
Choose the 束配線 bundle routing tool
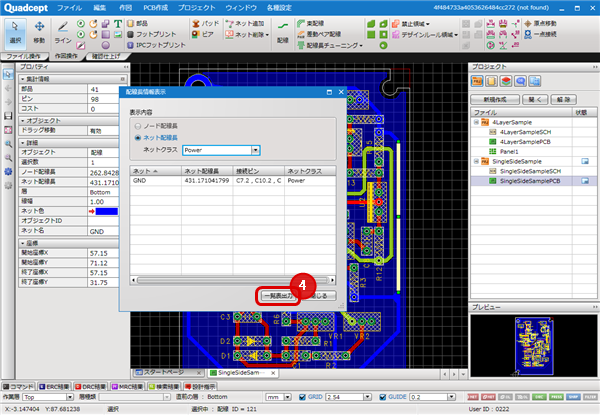[x=311, y=24]
